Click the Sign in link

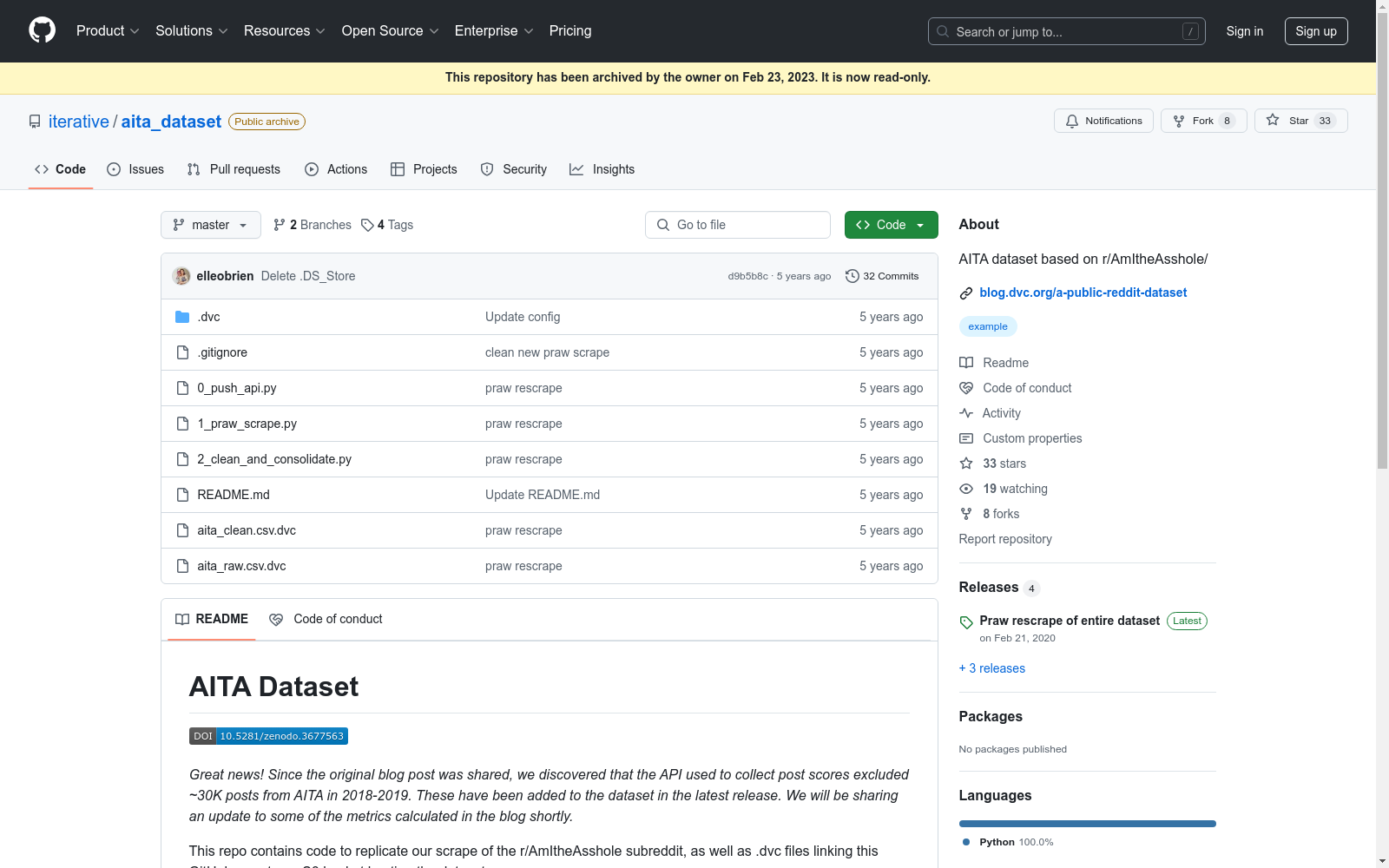click(x=1245, y=31)
